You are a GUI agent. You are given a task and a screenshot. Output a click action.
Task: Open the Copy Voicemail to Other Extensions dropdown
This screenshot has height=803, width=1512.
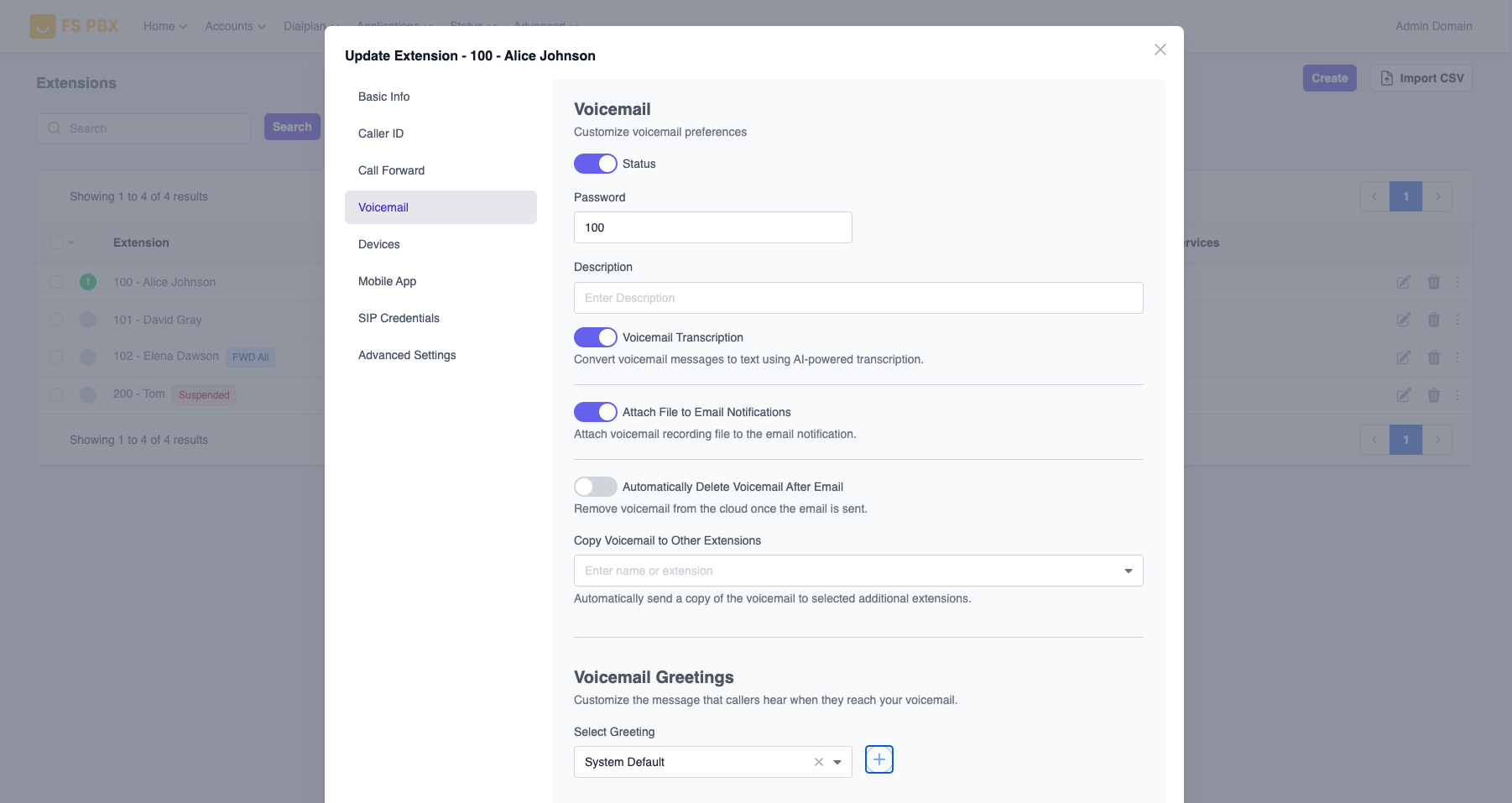click(x=1128, y=571)
